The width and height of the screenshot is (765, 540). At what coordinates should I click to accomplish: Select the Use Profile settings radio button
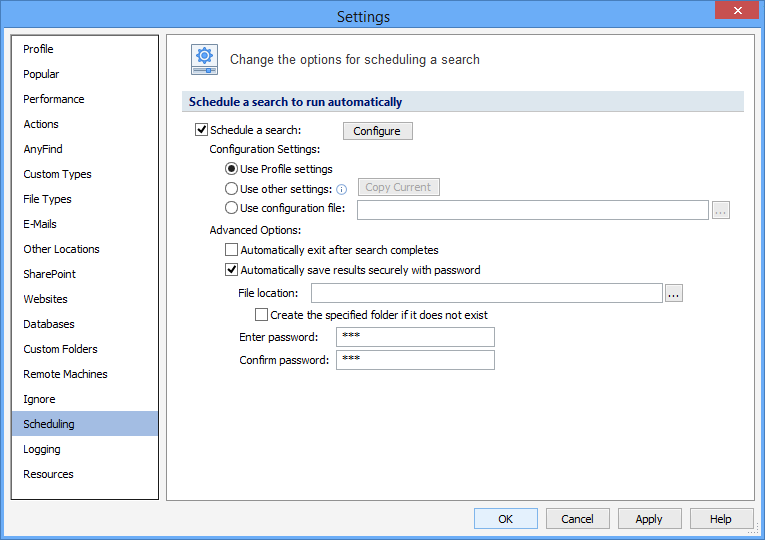point(232,169)
